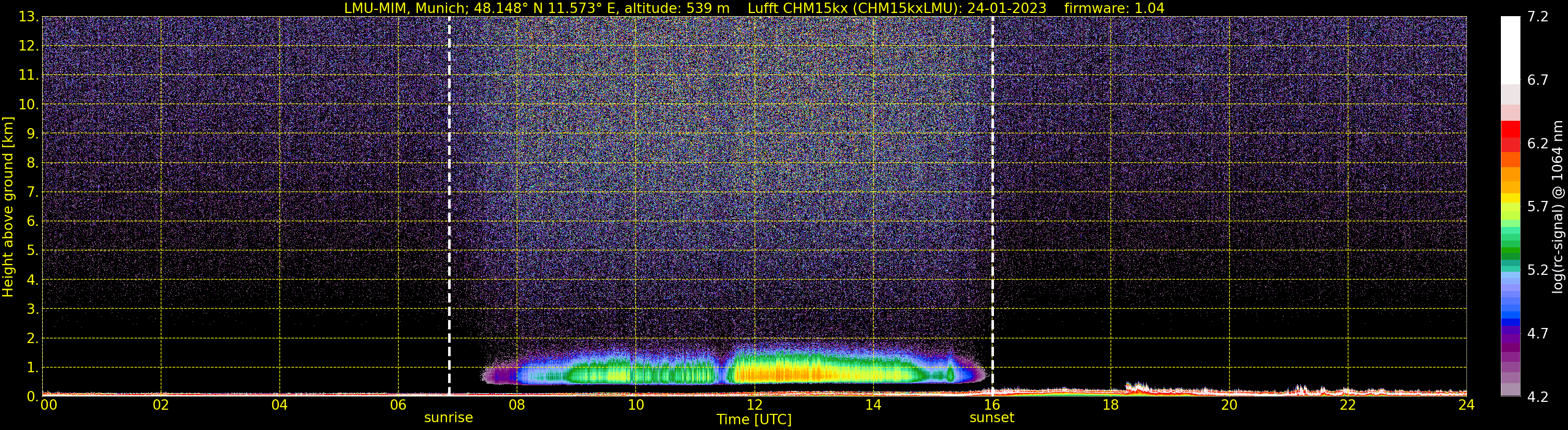Click the dashed sunrise marker line

pyautogui.click(x=449, y=206)
